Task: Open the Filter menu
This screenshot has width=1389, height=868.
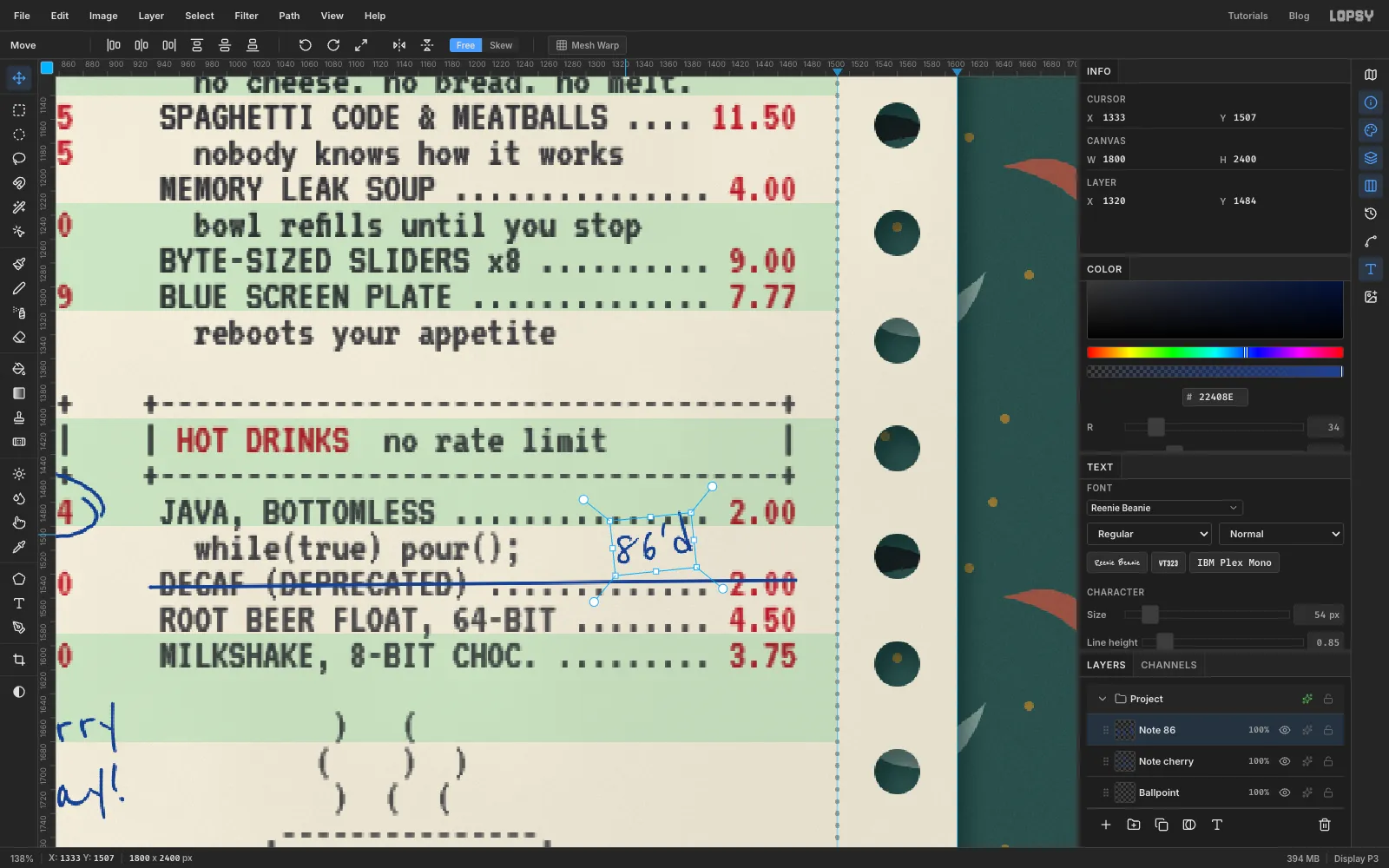Action: tap(247, 16)
